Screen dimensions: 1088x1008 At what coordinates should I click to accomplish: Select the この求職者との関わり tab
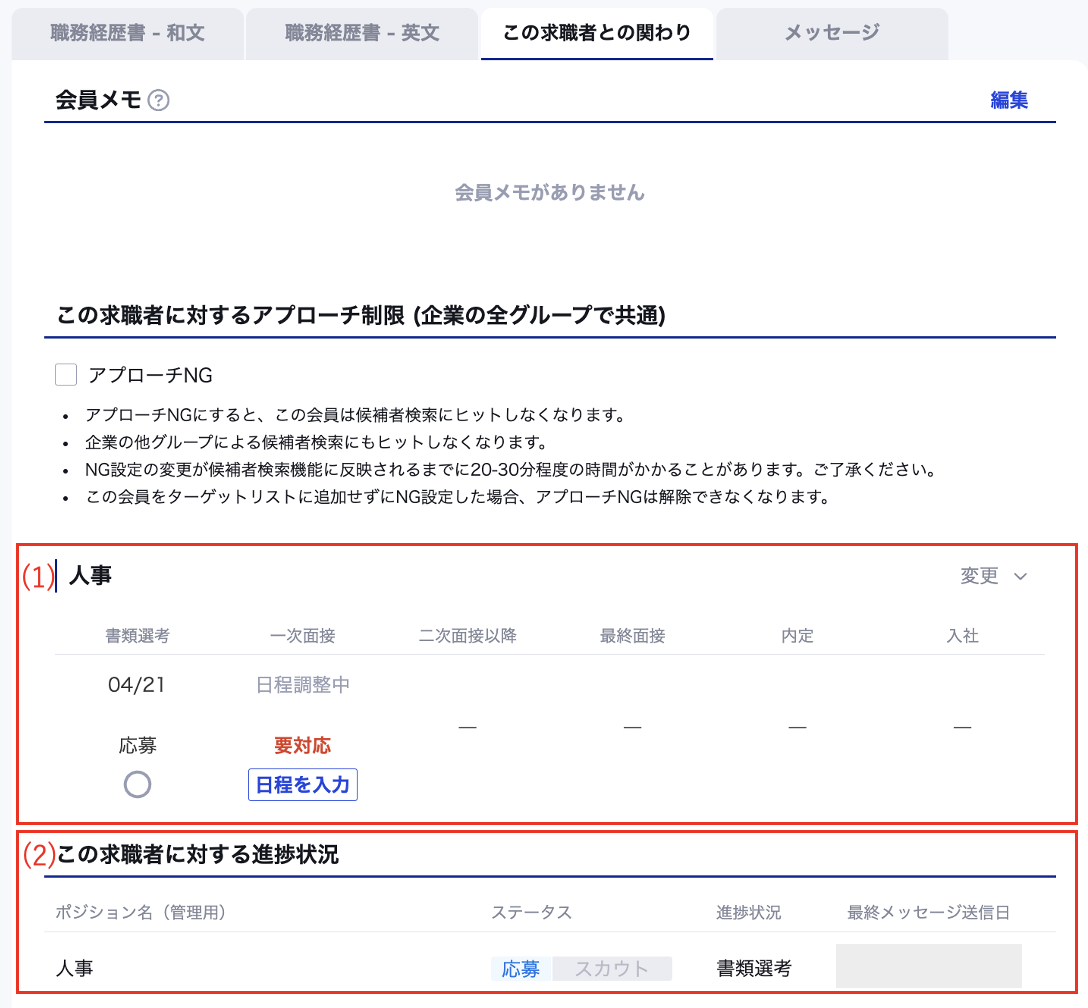point(596,33)
